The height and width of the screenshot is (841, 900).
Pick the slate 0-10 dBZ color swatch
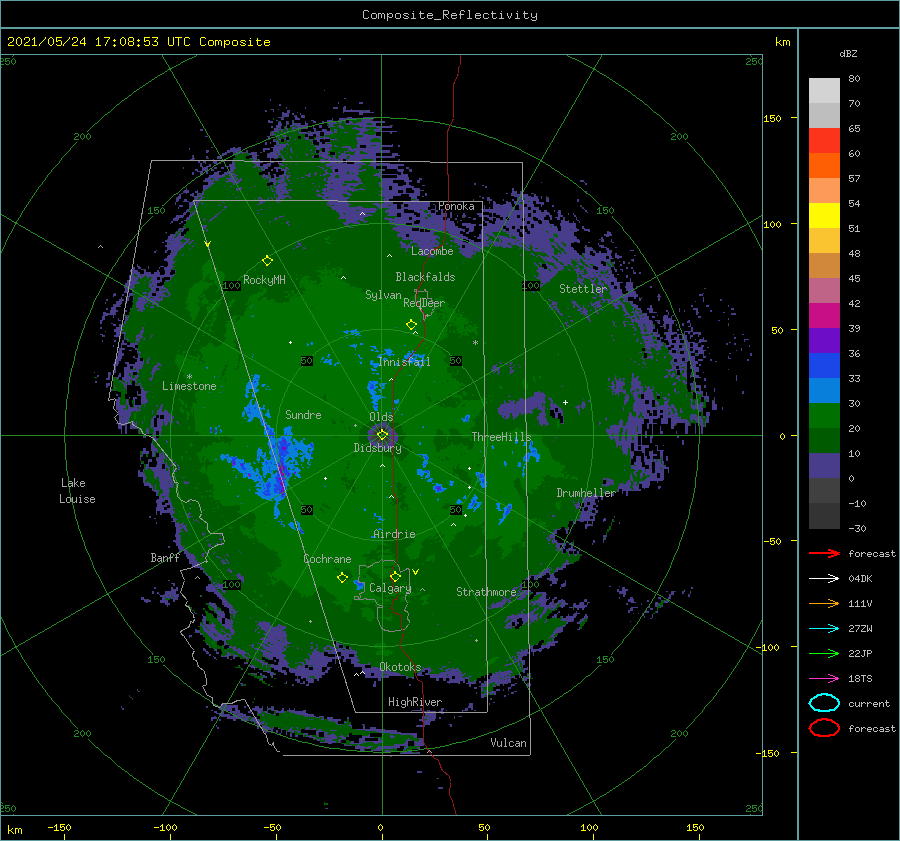point(824,466)
